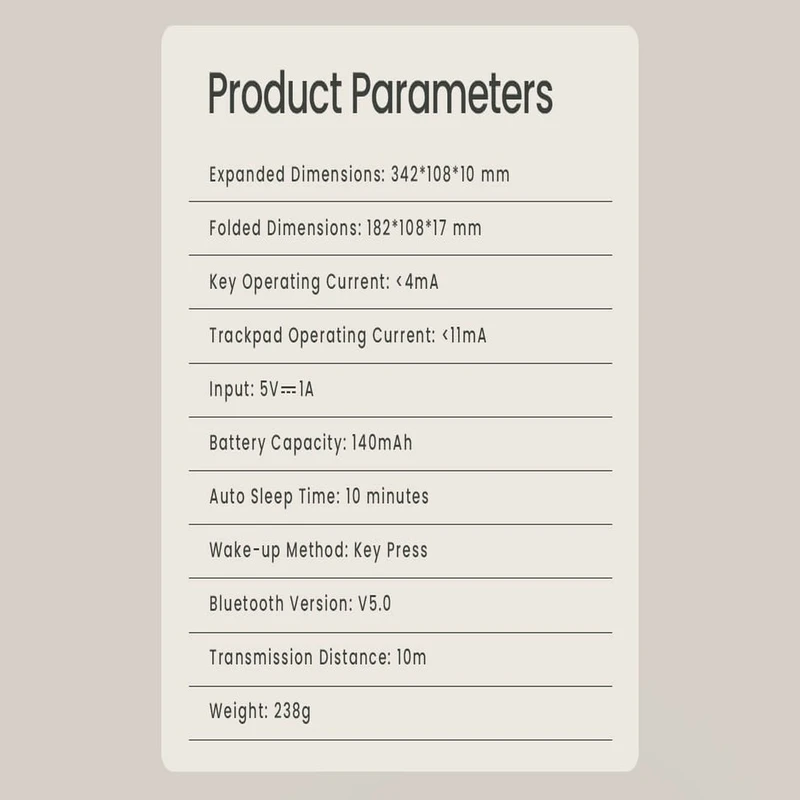Viewport: 800px width, 800px height.
Task: Click the <11mA value text
Action: [x=464, y=336]
